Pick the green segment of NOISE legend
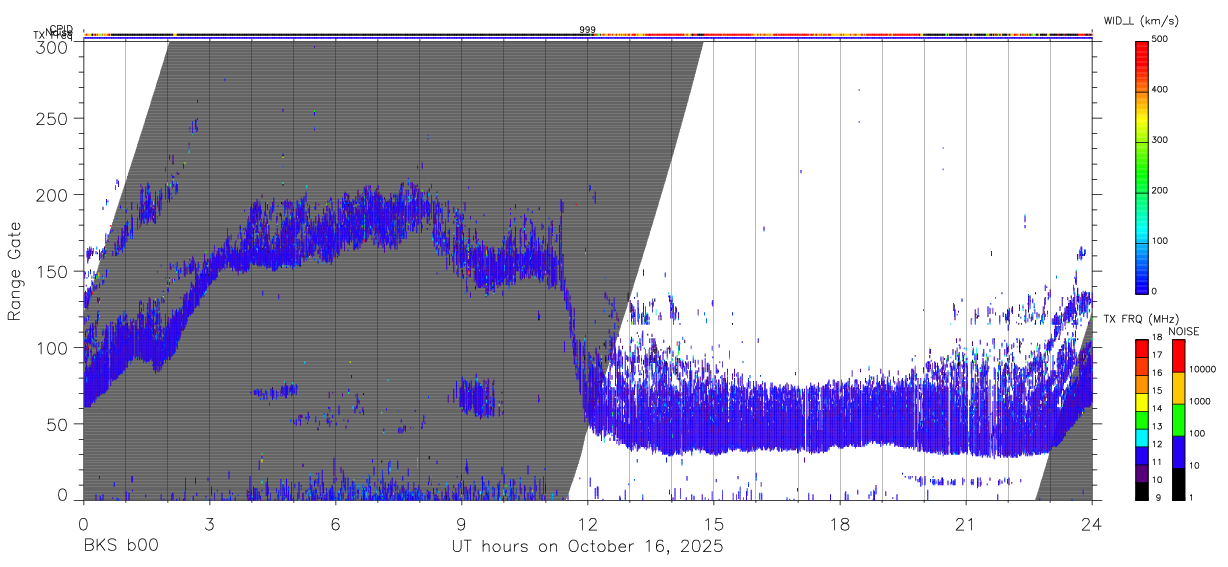This screenshot has height=567, width=1228. tap(1178, 420)
